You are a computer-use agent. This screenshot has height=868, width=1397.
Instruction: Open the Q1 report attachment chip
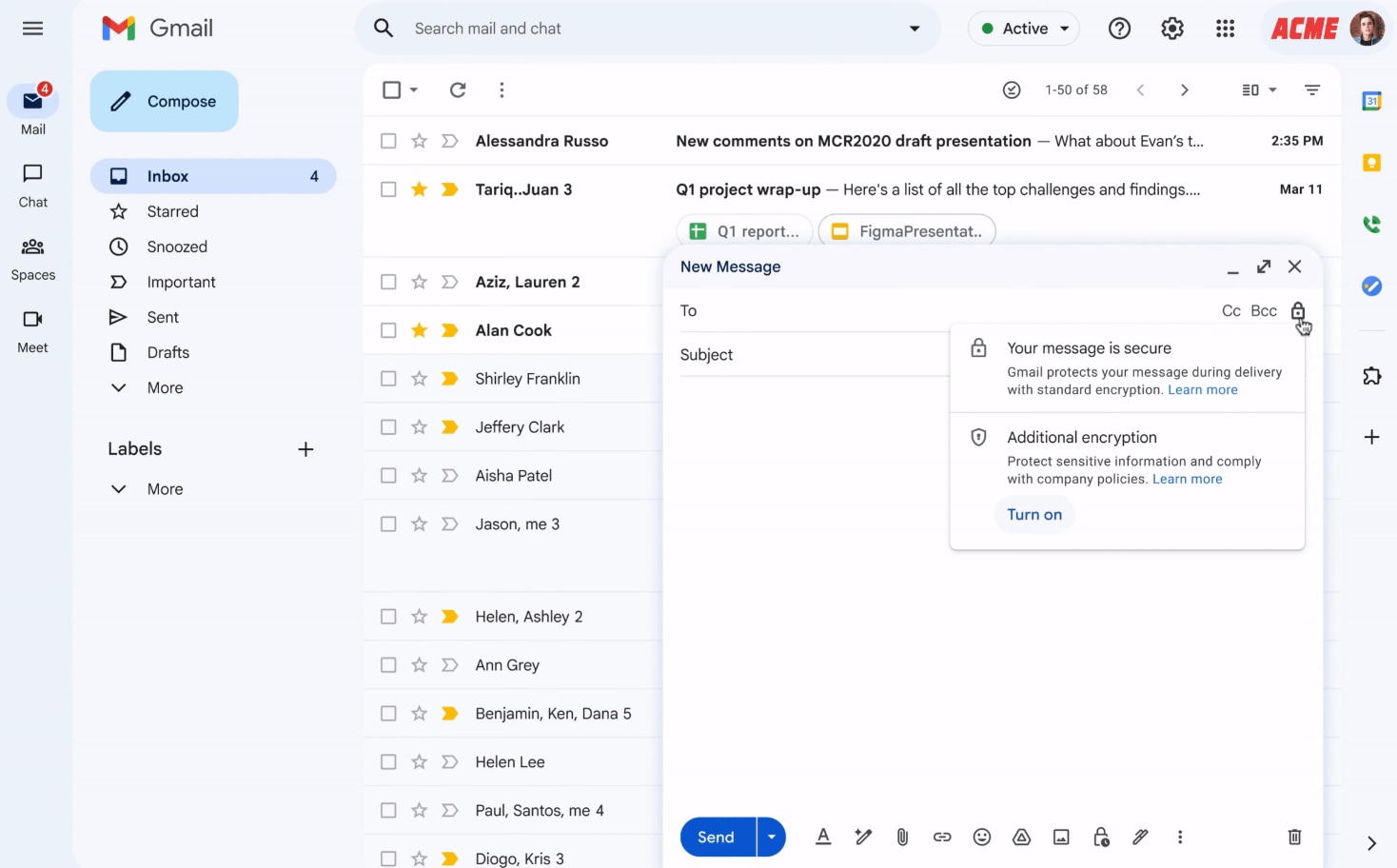(x=744, y=231)
